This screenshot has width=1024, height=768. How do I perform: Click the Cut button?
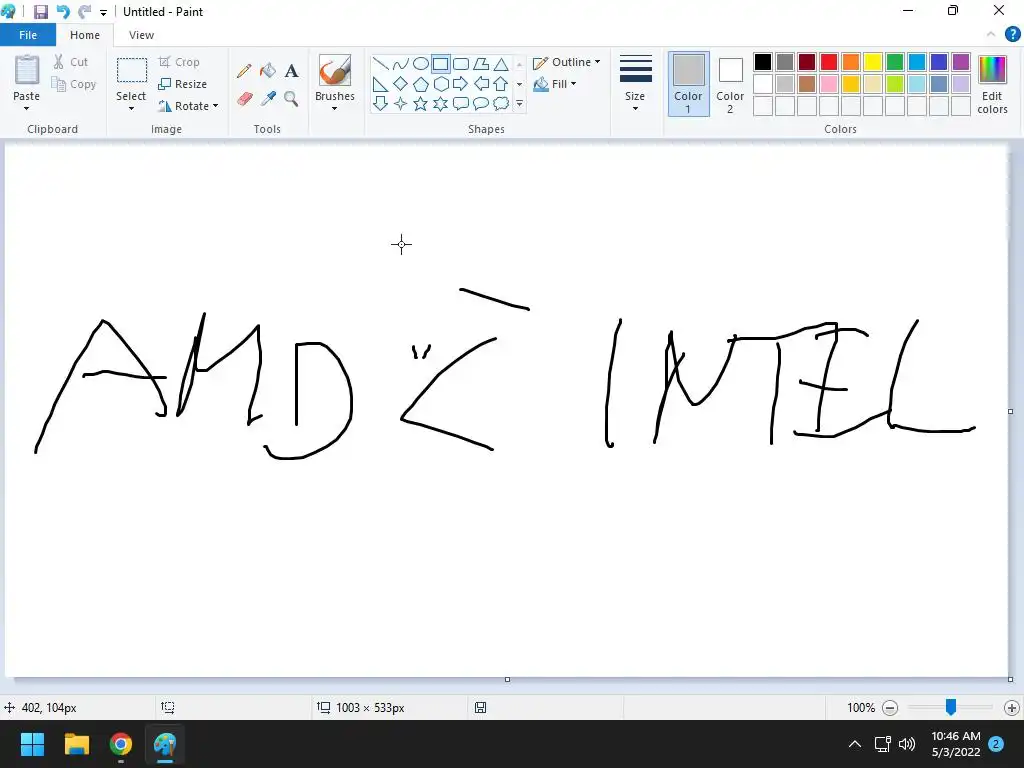(x=70, y=62)
